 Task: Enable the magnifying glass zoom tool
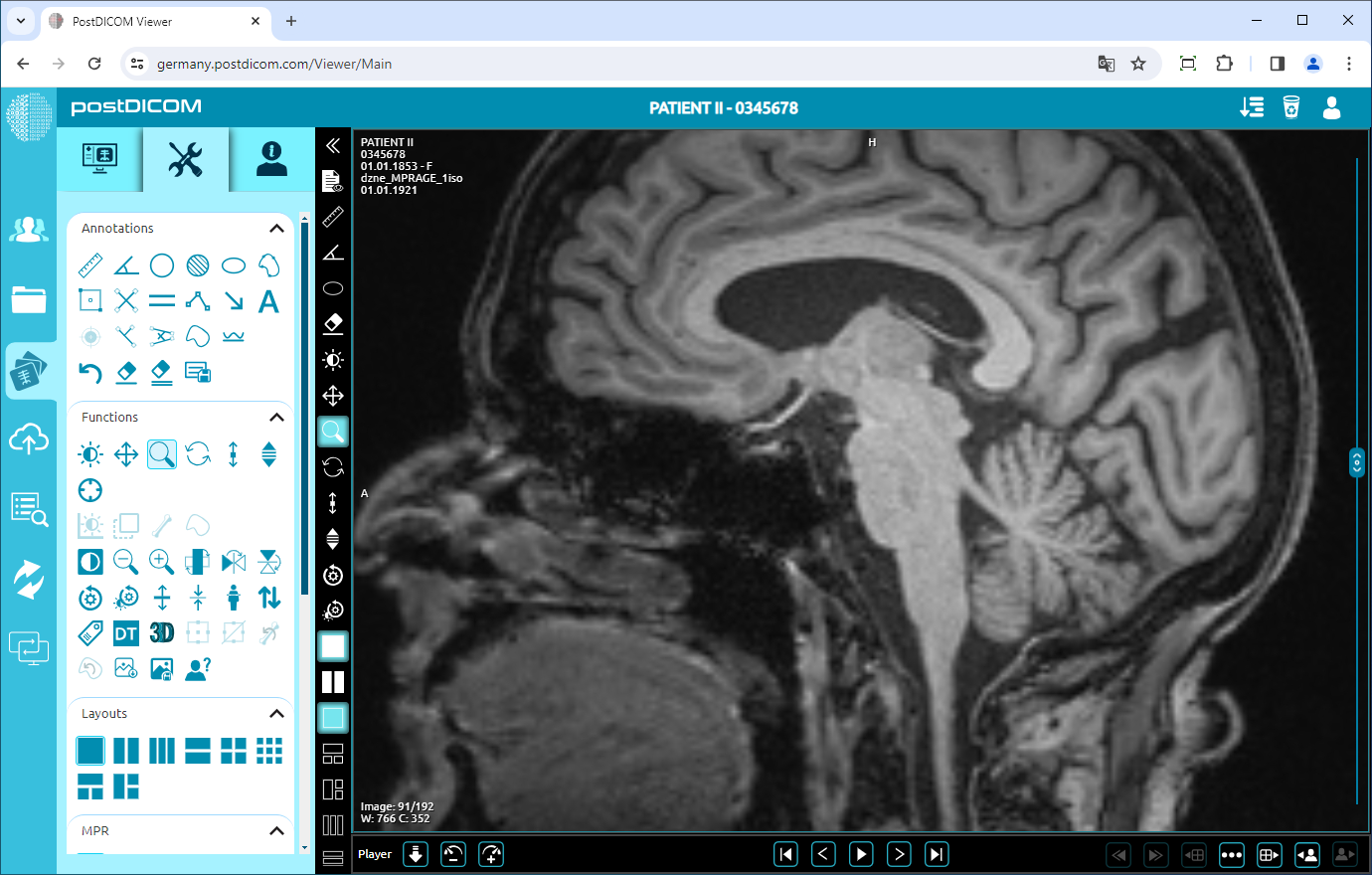pyautogui.click(x=161, y=453)
